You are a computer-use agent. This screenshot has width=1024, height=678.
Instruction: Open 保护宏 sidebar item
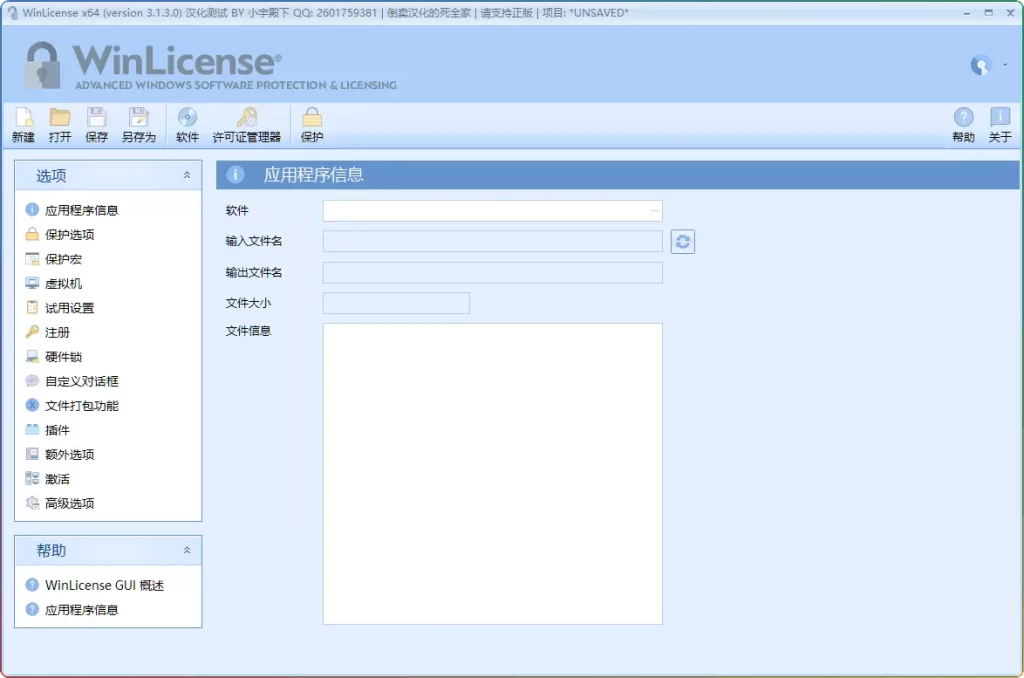pyautogui.click(x=54, y=259)
